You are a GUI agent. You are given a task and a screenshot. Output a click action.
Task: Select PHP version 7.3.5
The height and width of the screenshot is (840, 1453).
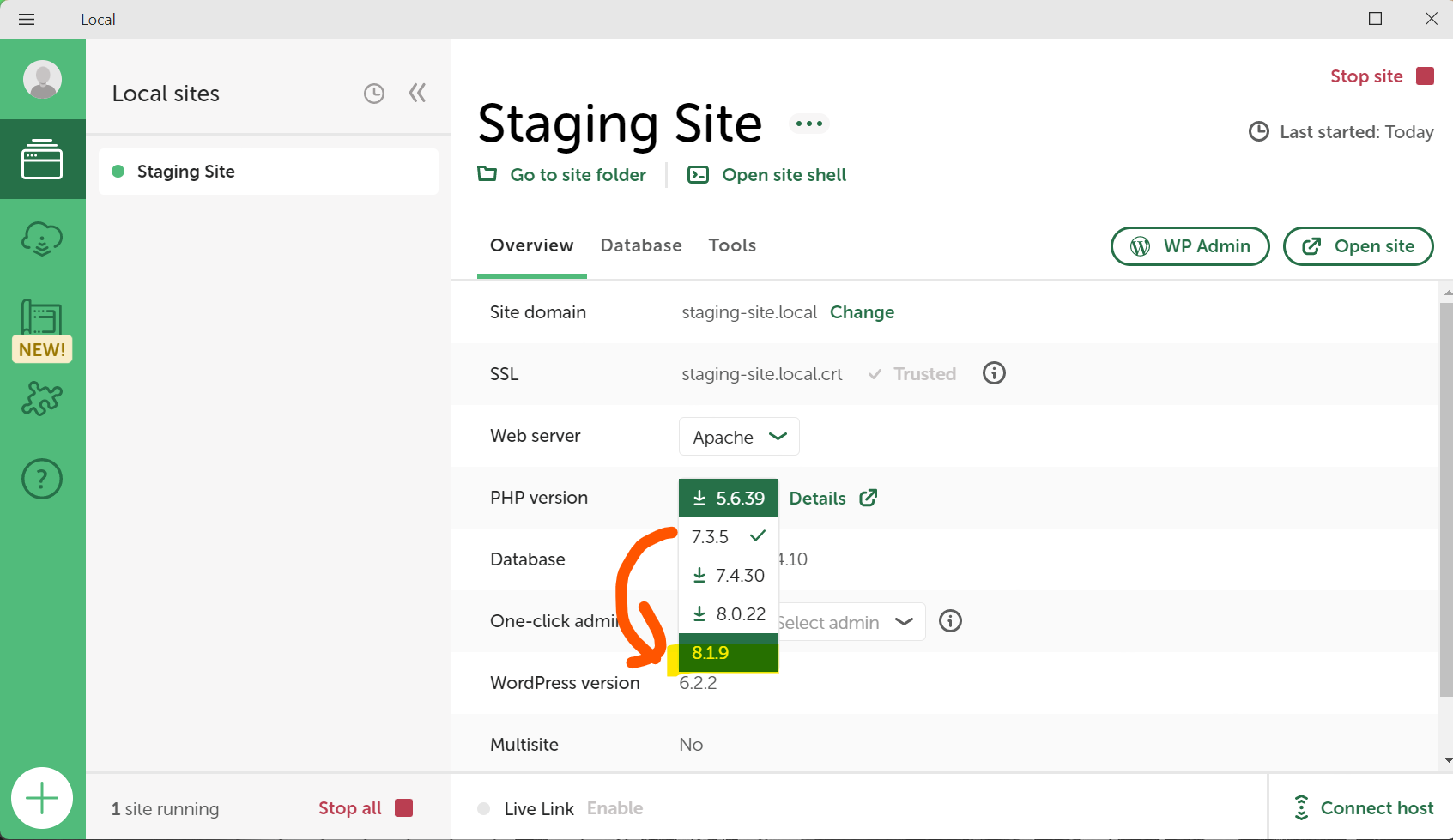pyautogui.click(x=729, y=537)
